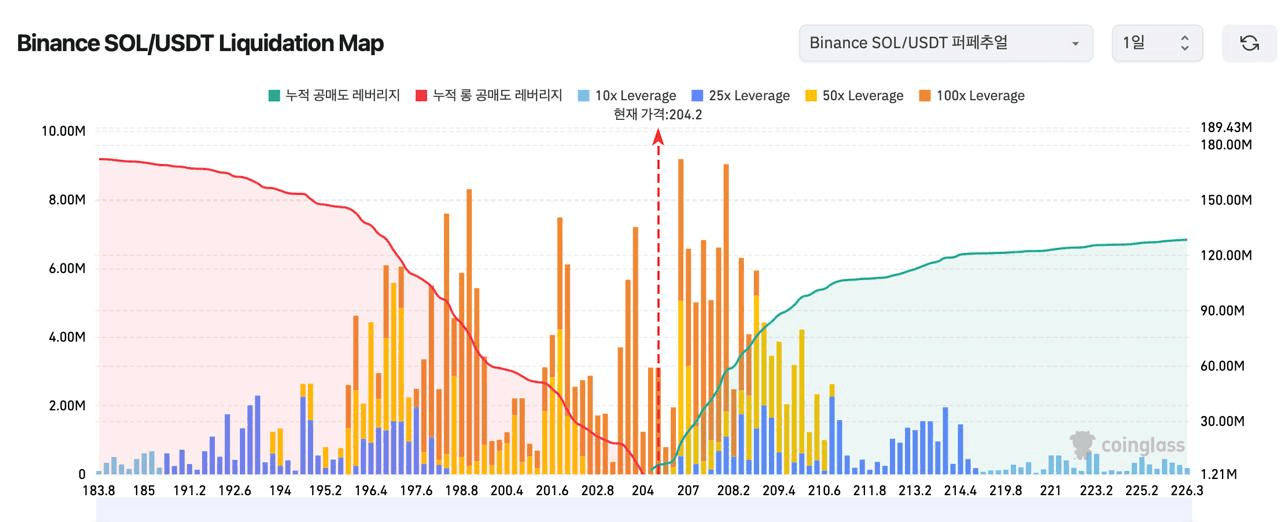
Task: Click the 210.6 price axis label
Action: pos(825,491)
